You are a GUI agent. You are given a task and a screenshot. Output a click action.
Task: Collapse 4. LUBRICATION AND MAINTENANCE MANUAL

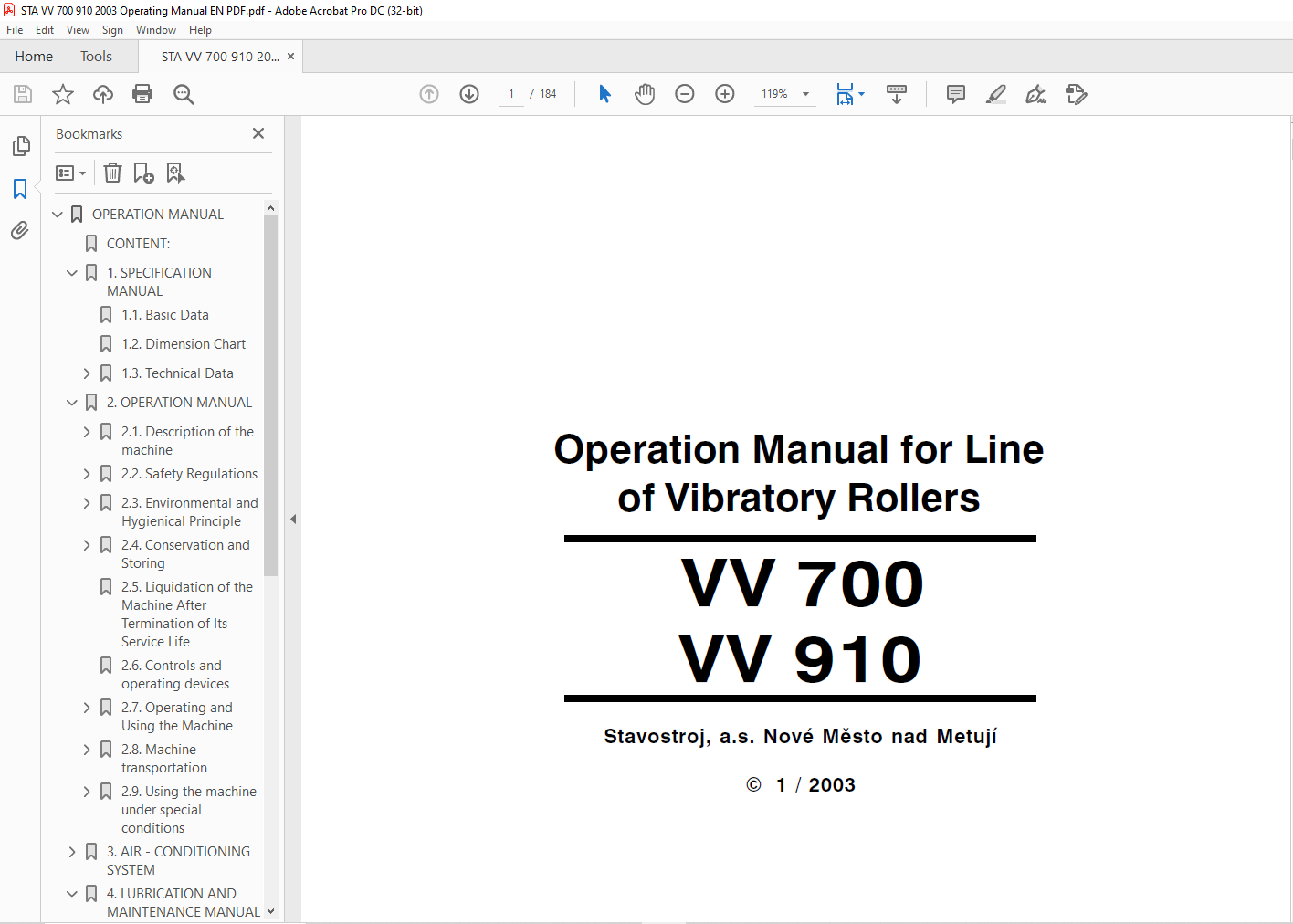(72, 894)
